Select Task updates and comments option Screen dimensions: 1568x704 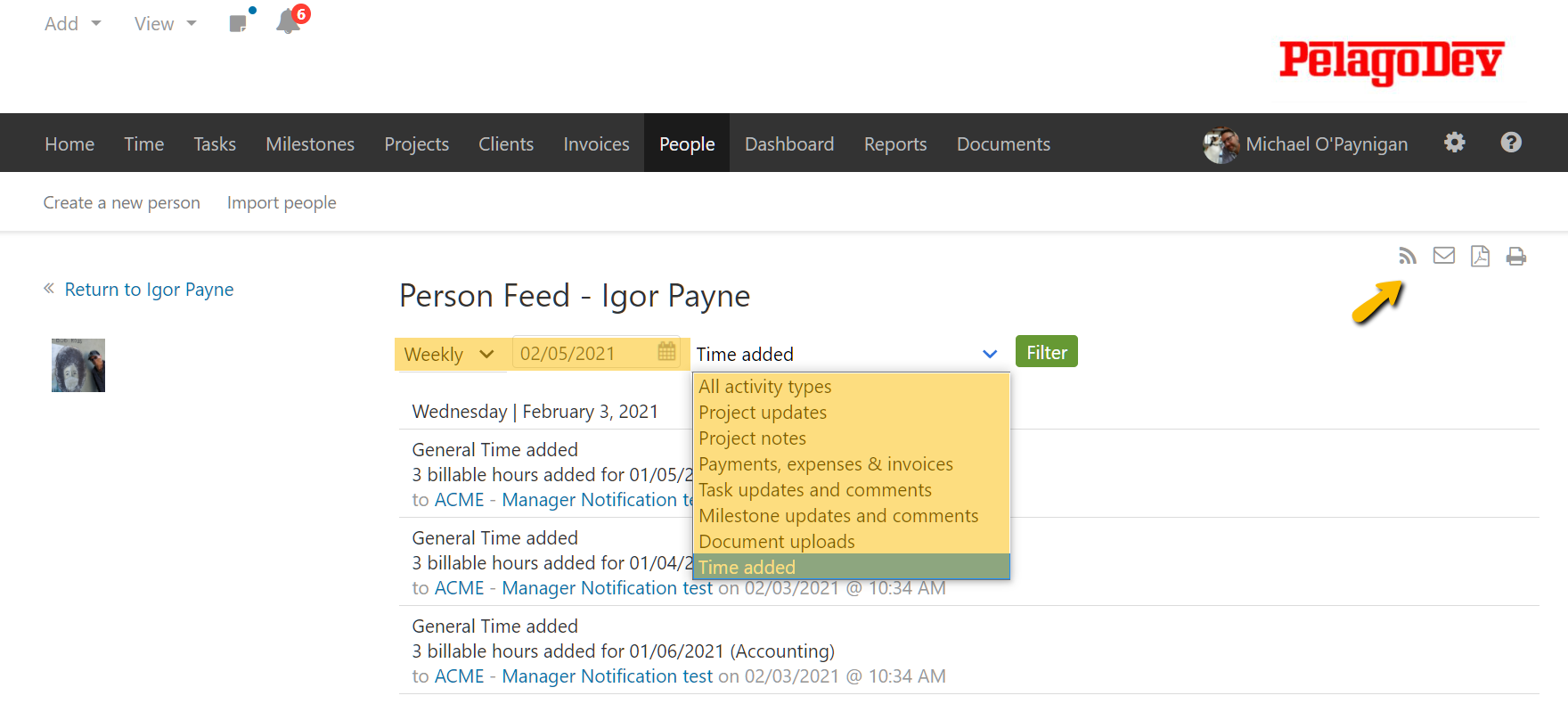(x=851, y=490)
